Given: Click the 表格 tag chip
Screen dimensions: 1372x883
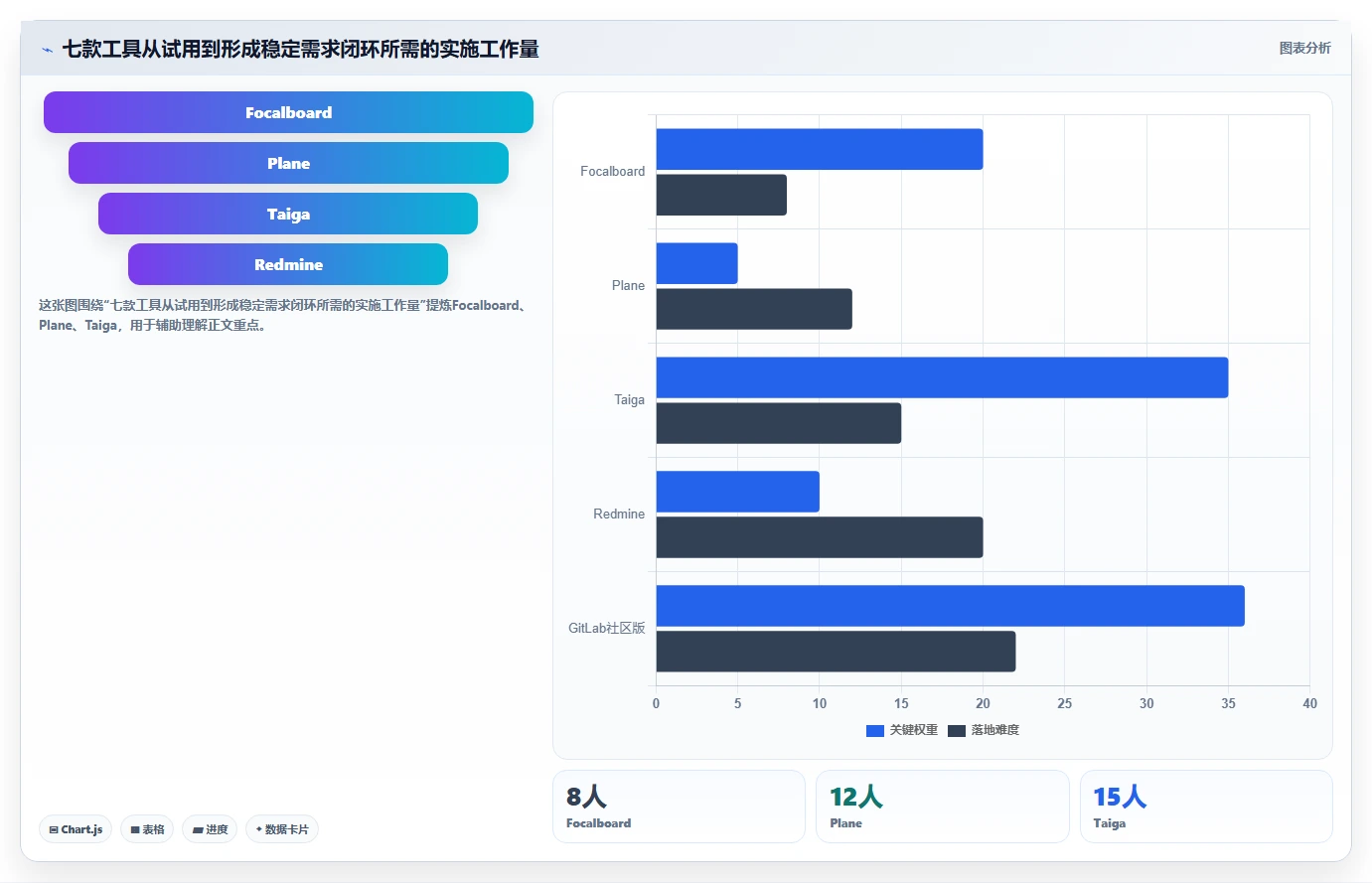Looking at the screenshot, I should pyautogui.click(x=147, y=829).
